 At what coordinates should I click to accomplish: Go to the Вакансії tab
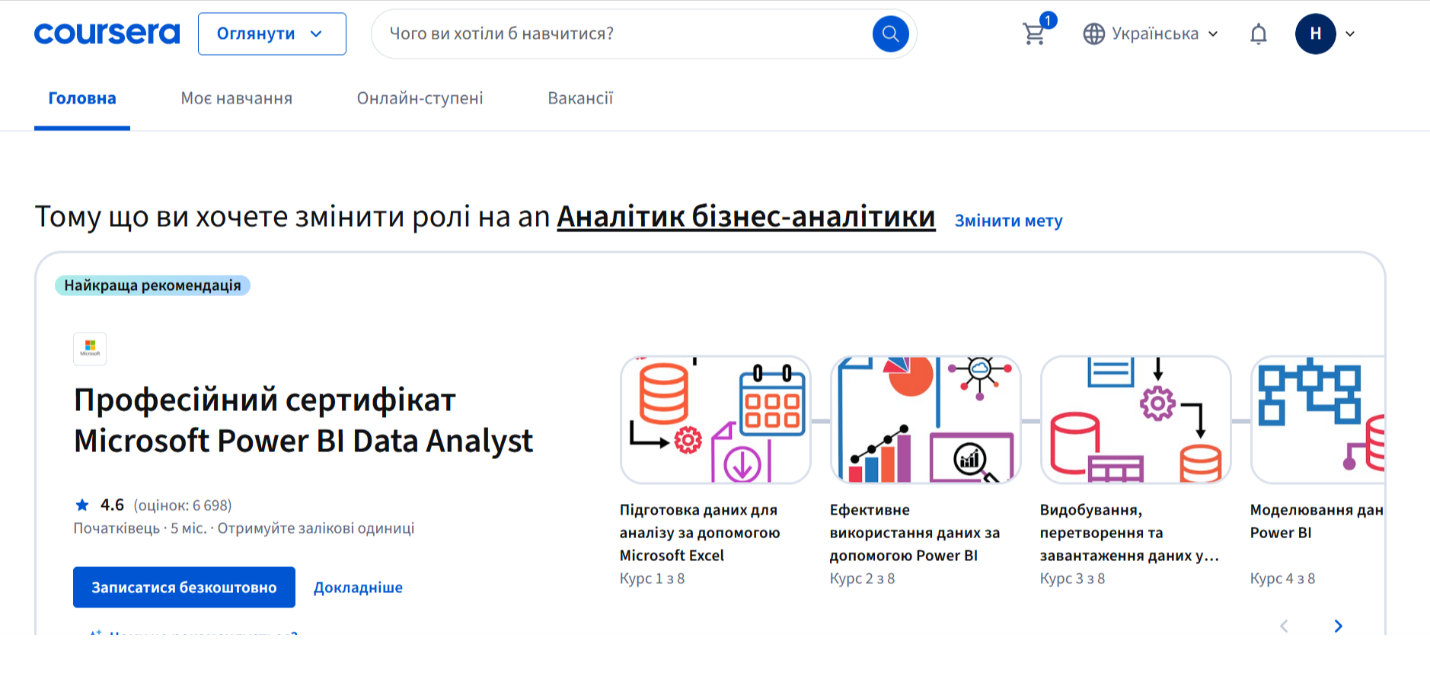click(580, 98)
